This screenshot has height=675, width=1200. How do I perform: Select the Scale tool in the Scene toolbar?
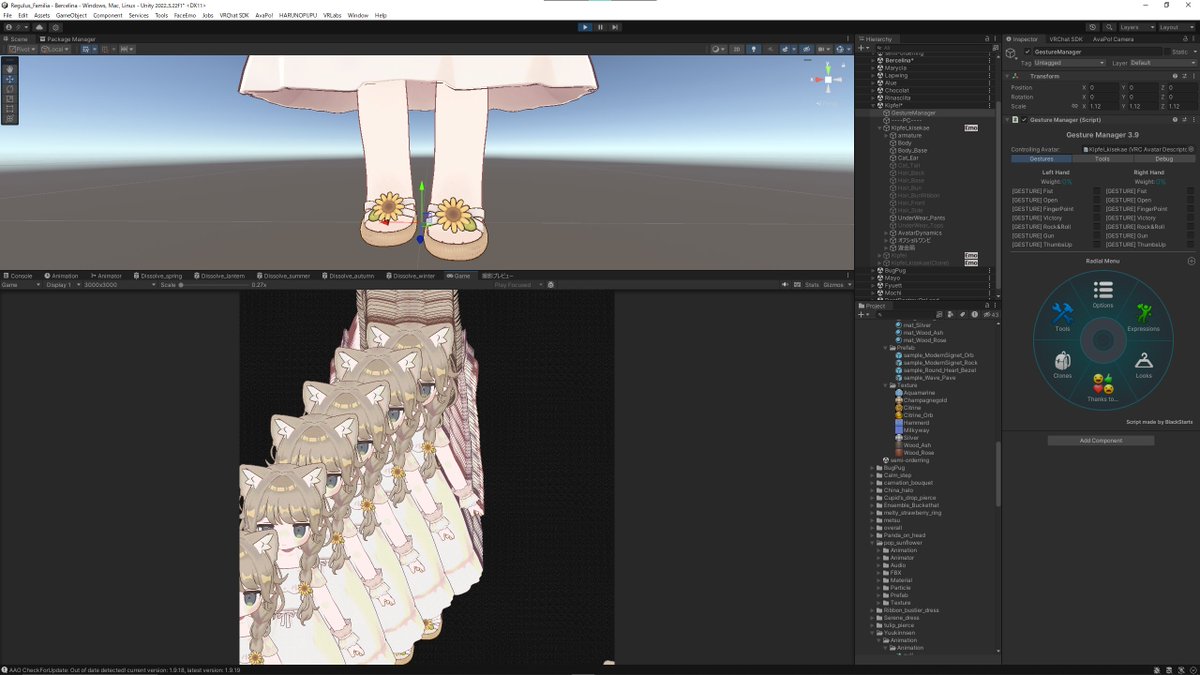(x=10, y=98)
